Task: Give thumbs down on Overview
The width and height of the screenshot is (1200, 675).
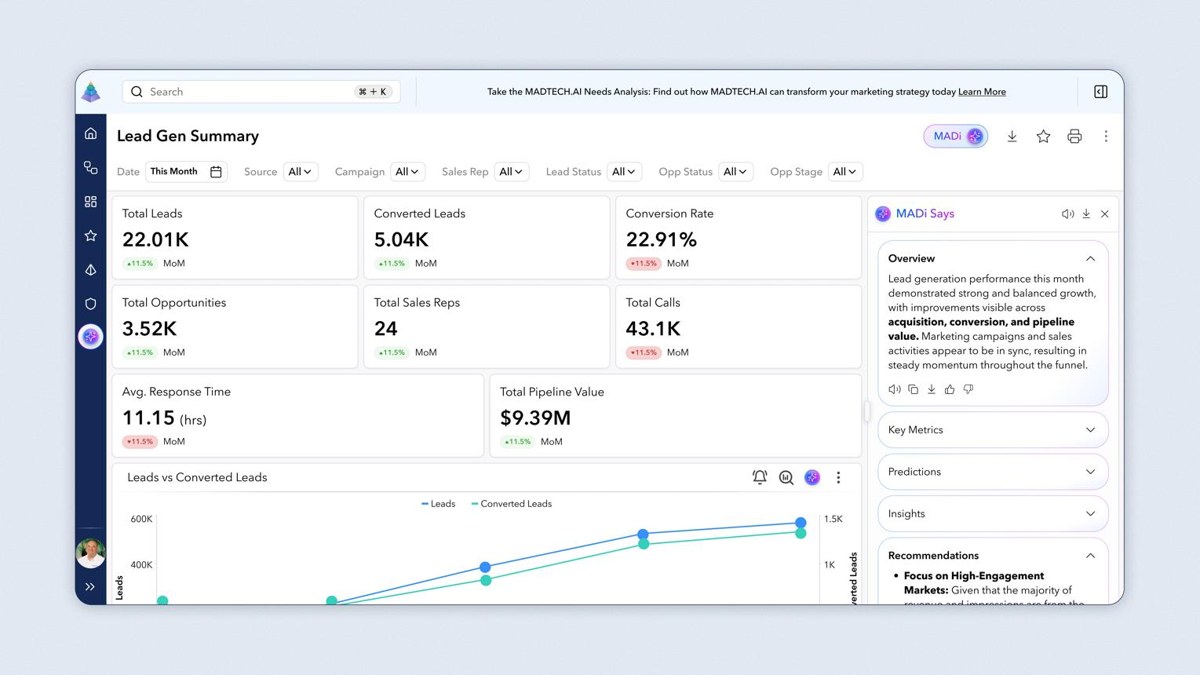Action: coord(968,389)
